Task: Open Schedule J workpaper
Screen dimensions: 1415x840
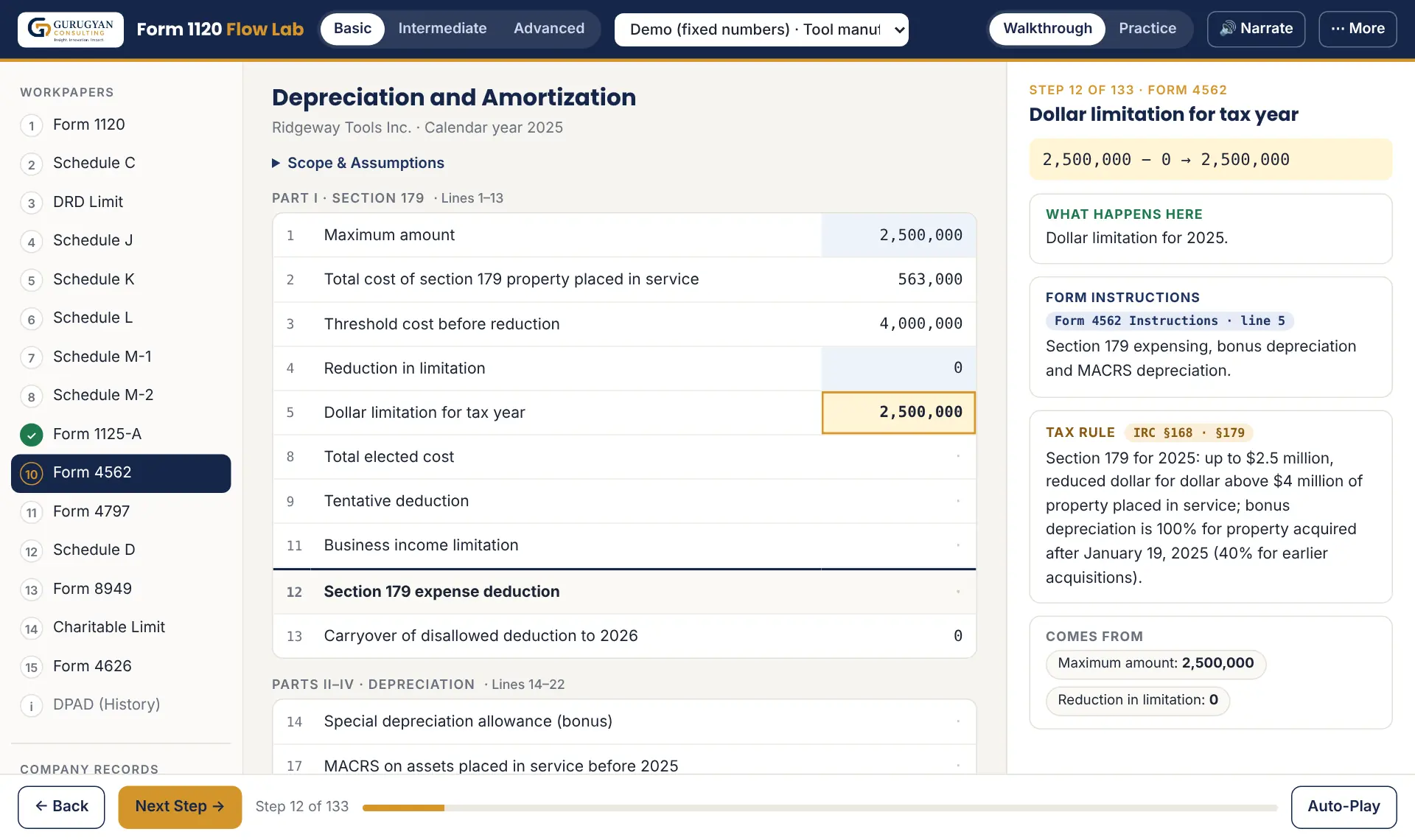Action: (121, 241)
